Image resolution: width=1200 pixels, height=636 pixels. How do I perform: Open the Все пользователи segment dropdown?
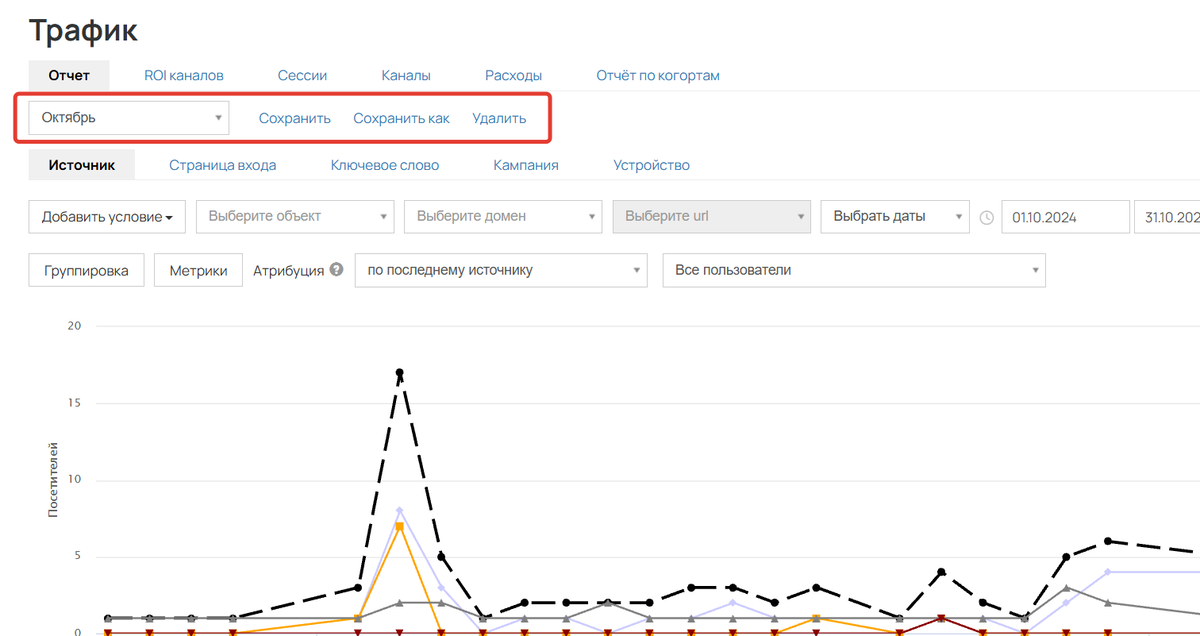[x=853, y=270]
